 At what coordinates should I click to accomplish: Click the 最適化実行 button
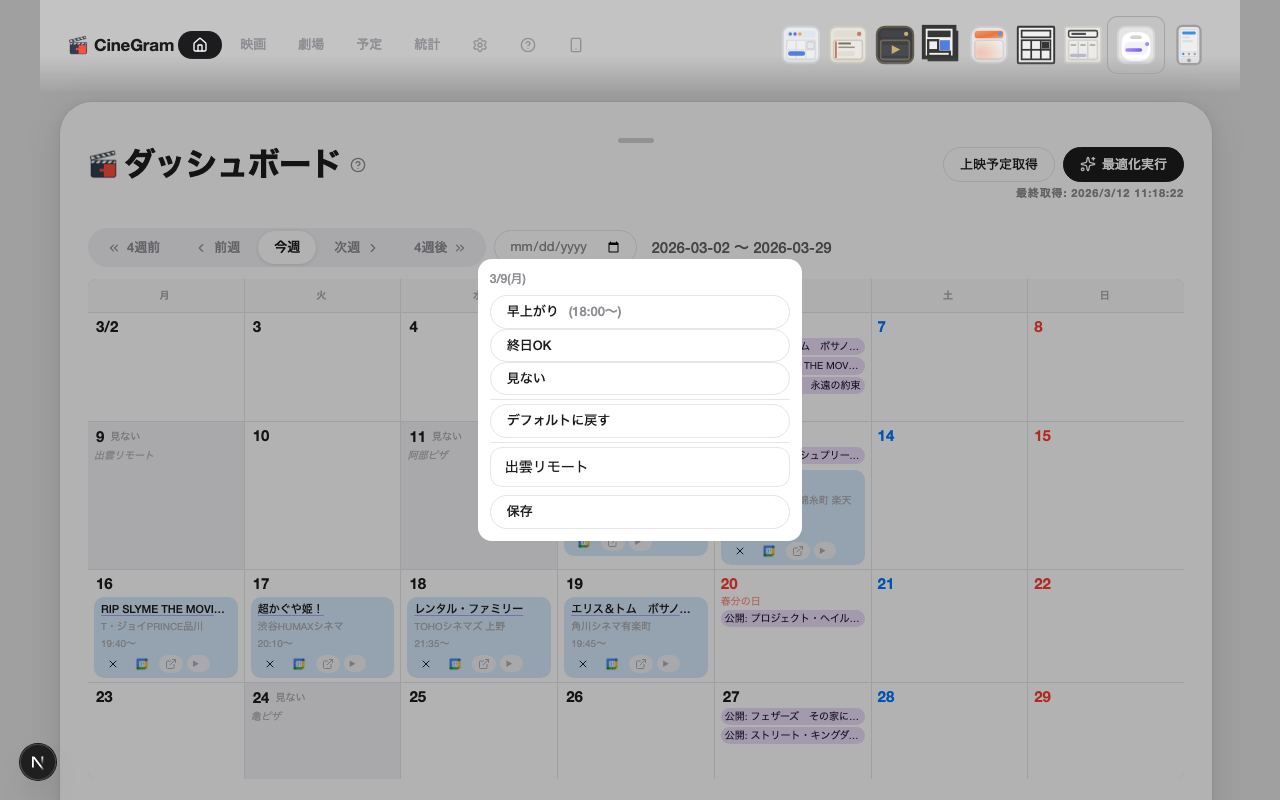pos(1123,164)
